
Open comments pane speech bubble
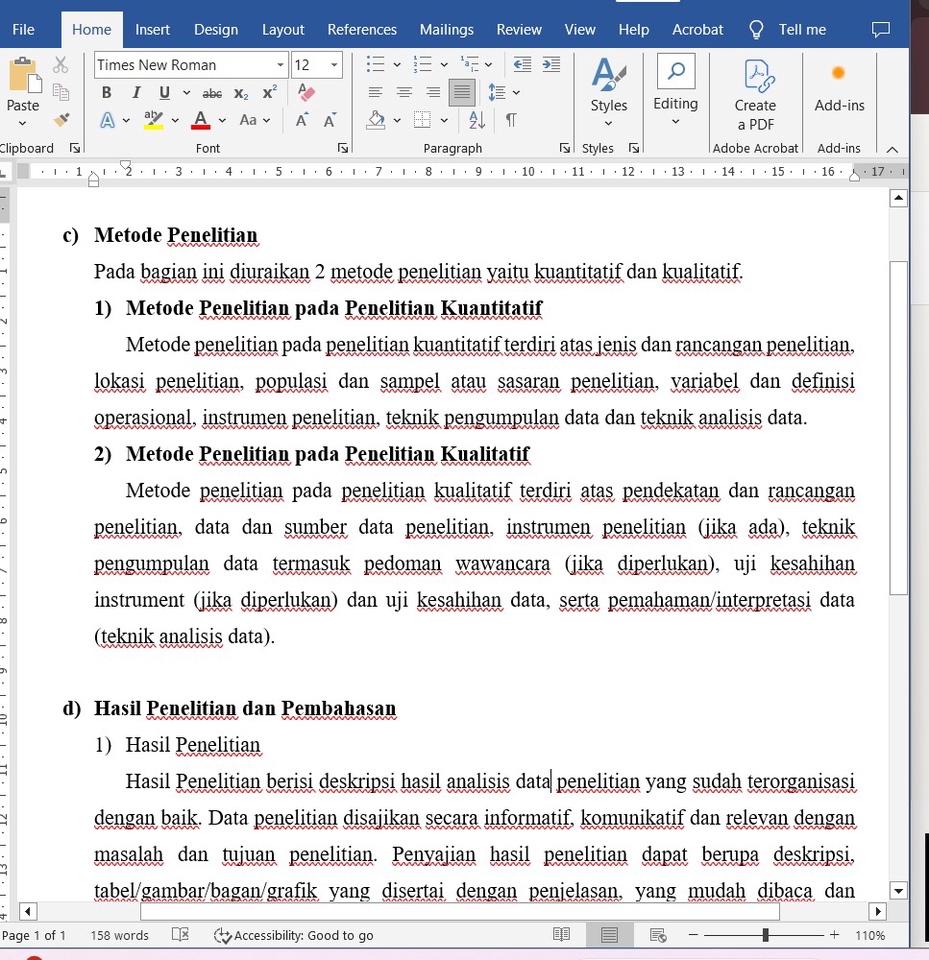(881, 29)
